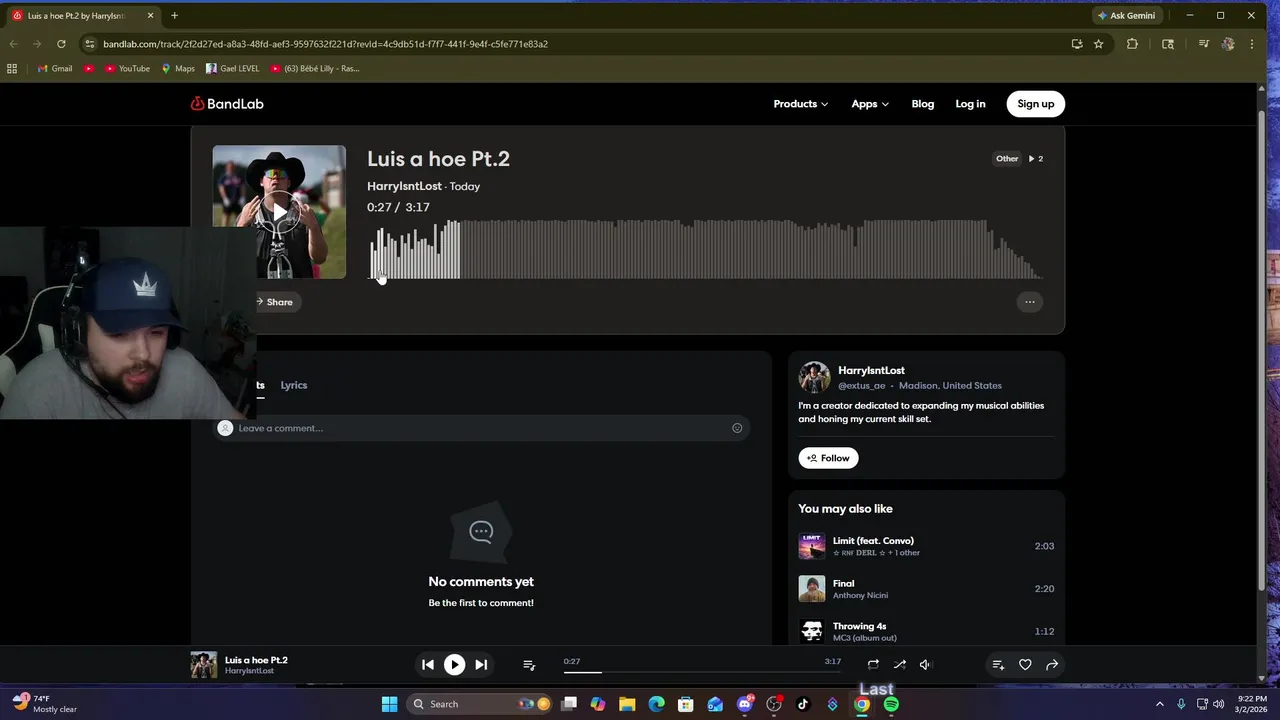Open the play queue icon
Viewport: 1280px width, 720px height.
coord(529,665)
